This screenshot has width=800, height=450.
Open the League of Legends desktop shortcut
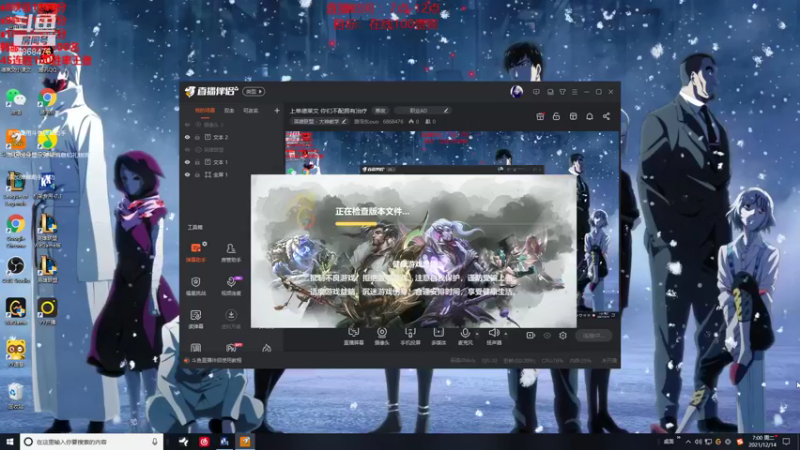point(15,189)
